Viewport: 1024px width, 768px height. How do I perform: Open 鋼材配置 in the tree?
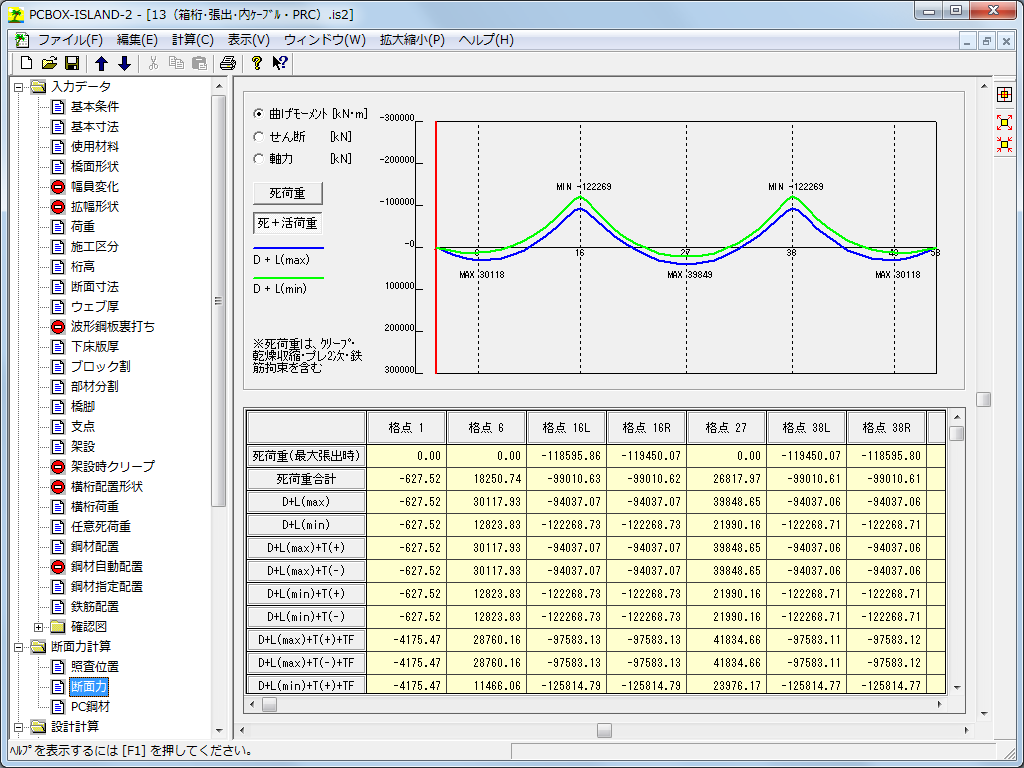pos(94,546)
